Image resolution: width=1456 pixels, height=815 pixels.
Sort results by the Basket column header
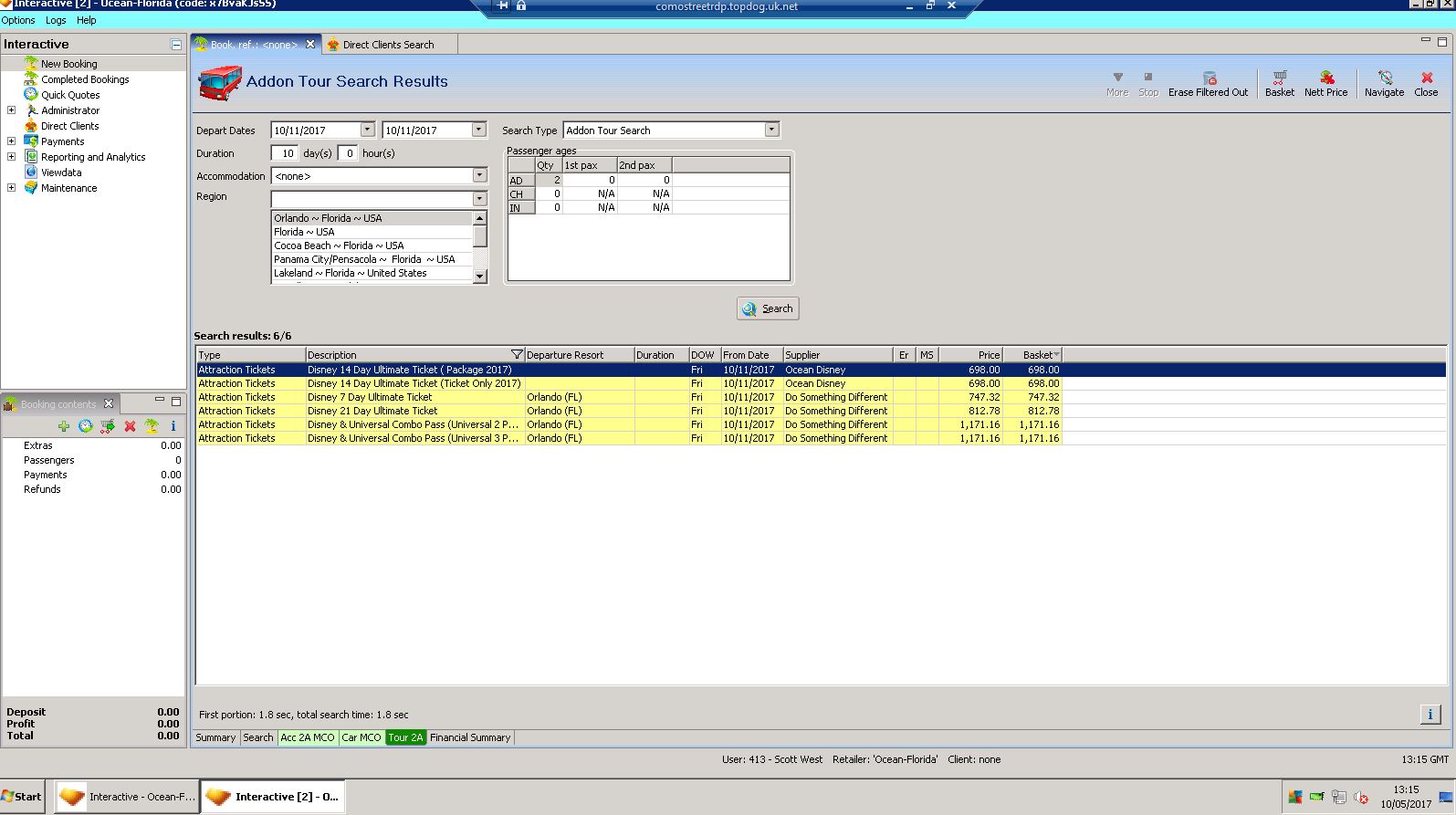(1032, 355)
